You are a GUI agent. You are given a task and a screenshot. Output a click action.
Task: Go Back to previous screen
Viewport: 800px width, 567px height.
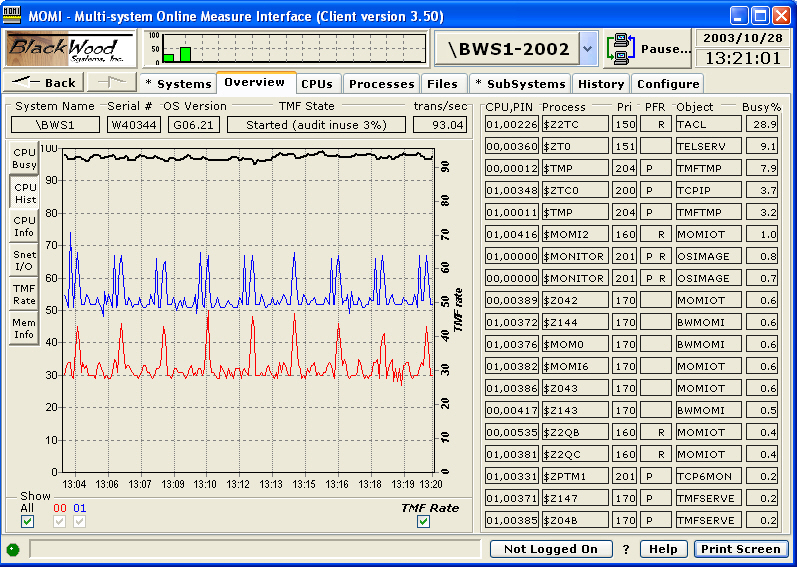pos(44,83)
